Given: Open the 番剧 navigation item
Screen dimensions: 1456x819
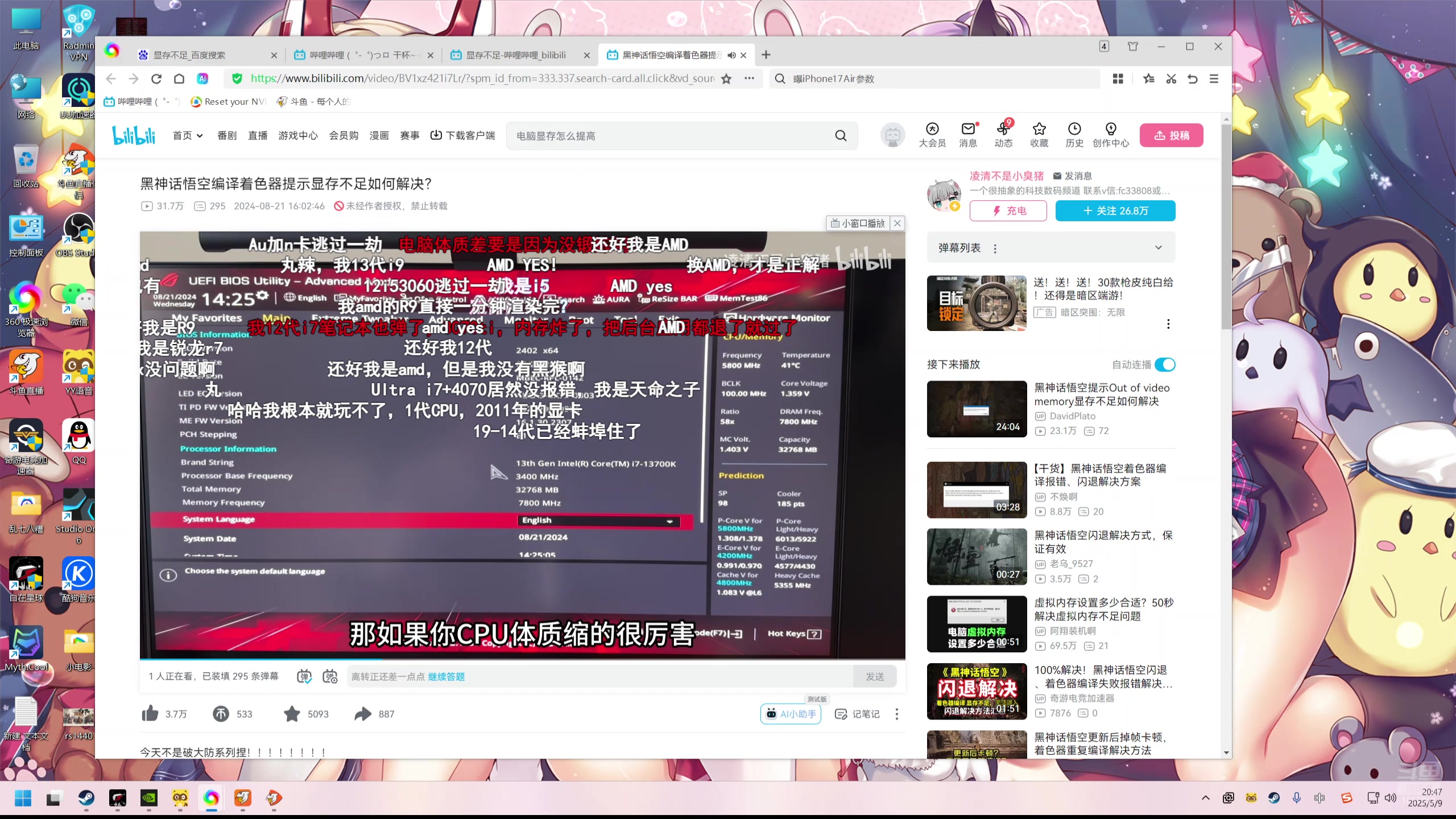Looking at the screenshot, I should [x=227, y=135].
